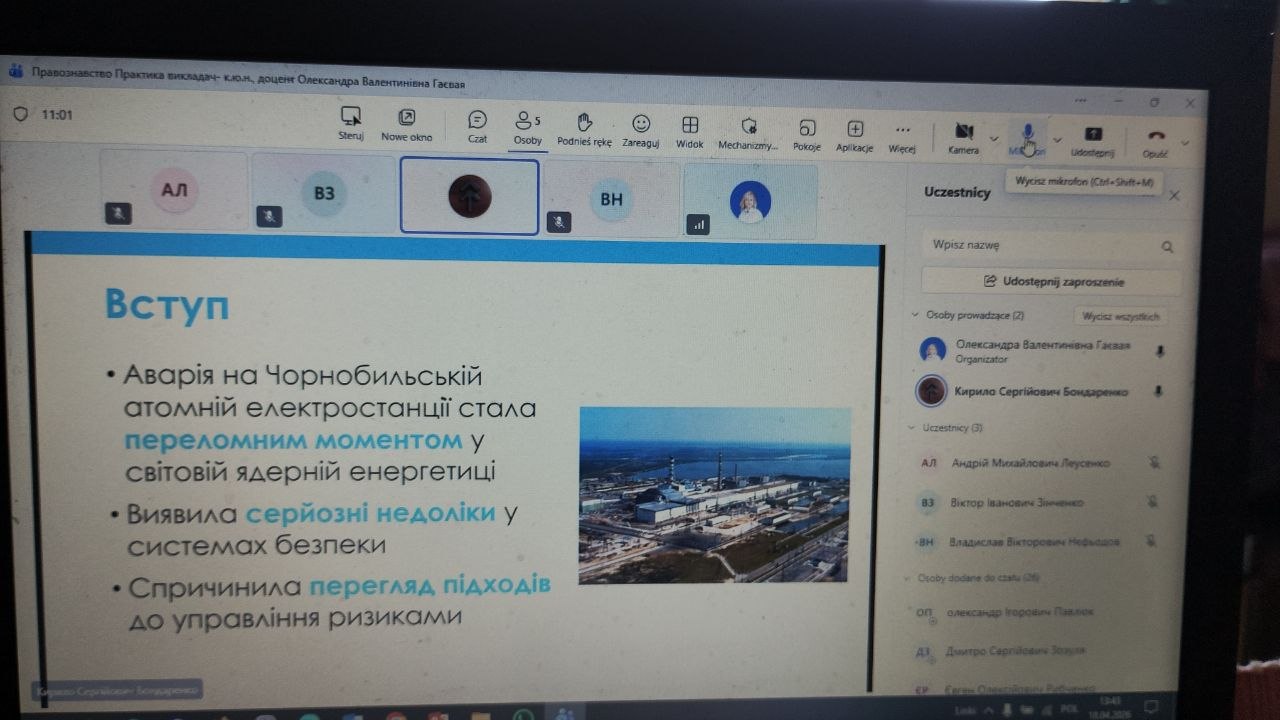Click microphone icon for Кирило Сергійович Бондаренко

pyautogui.click(x=1158, y=392)
